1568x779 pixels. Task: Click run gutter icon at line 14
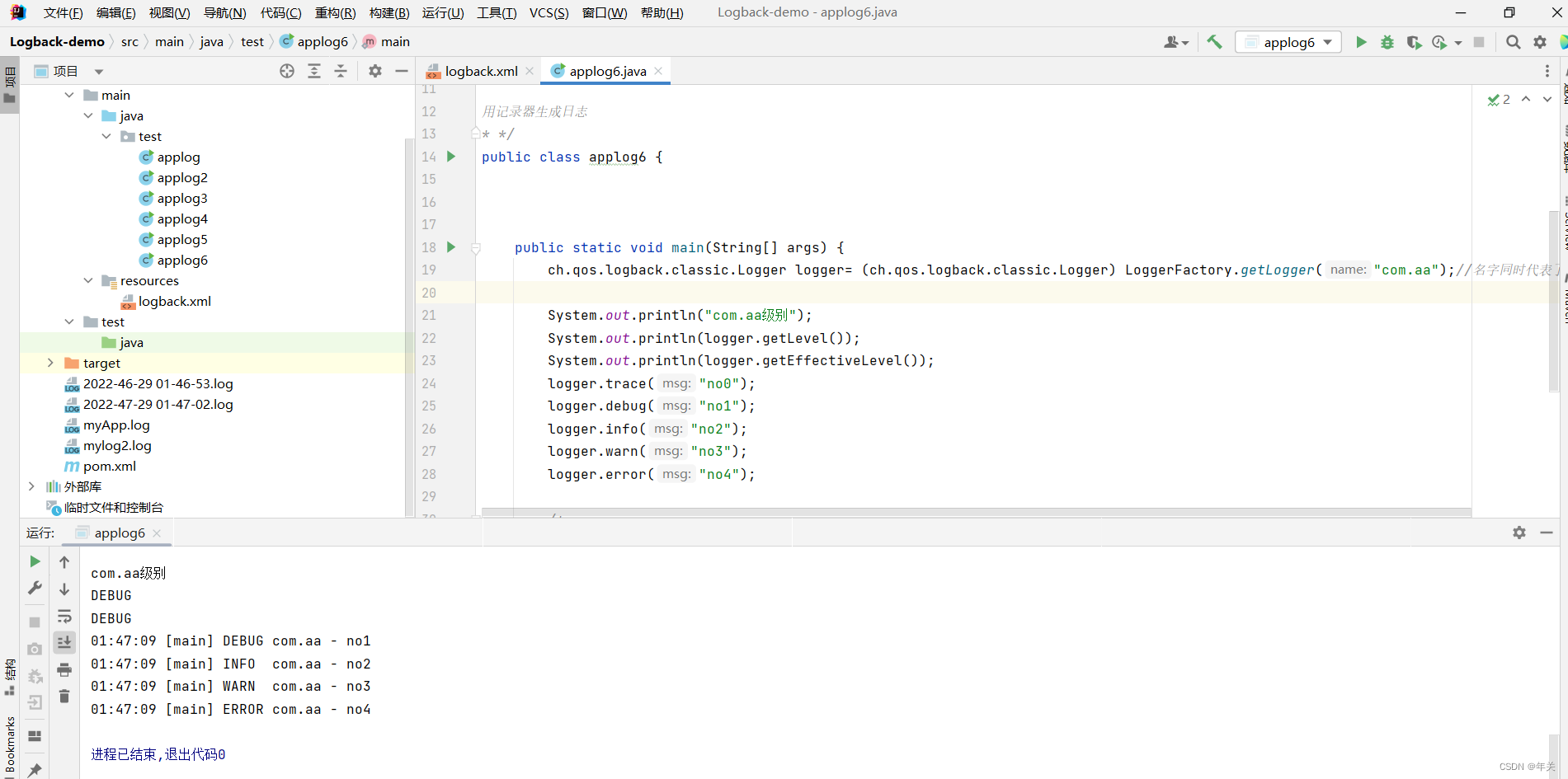point(451,156)
